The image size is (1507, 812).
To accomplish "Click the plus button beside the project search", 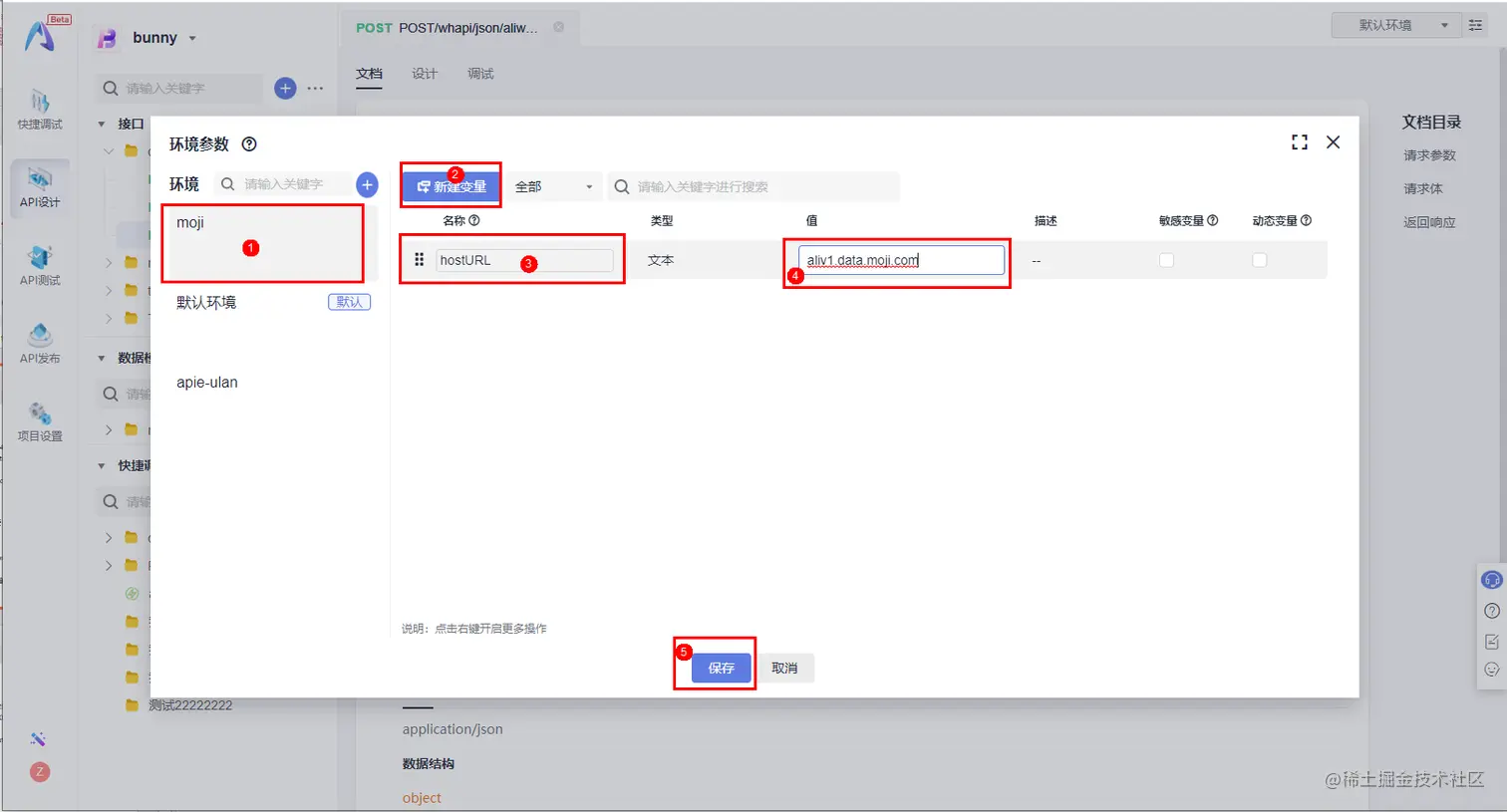I will (285, 89).
